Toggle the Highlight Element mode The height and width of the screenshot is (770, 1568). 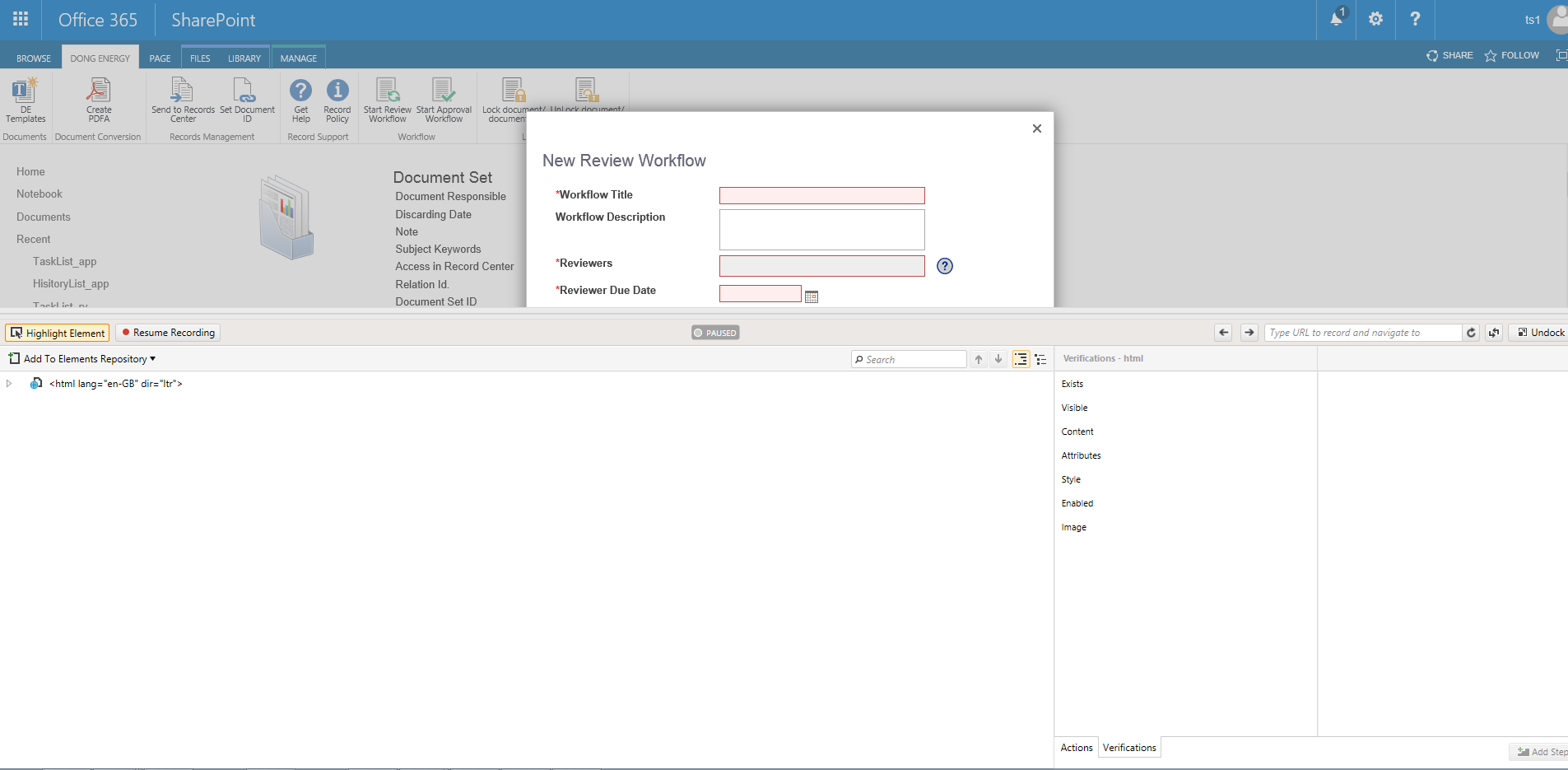(58, 333)
